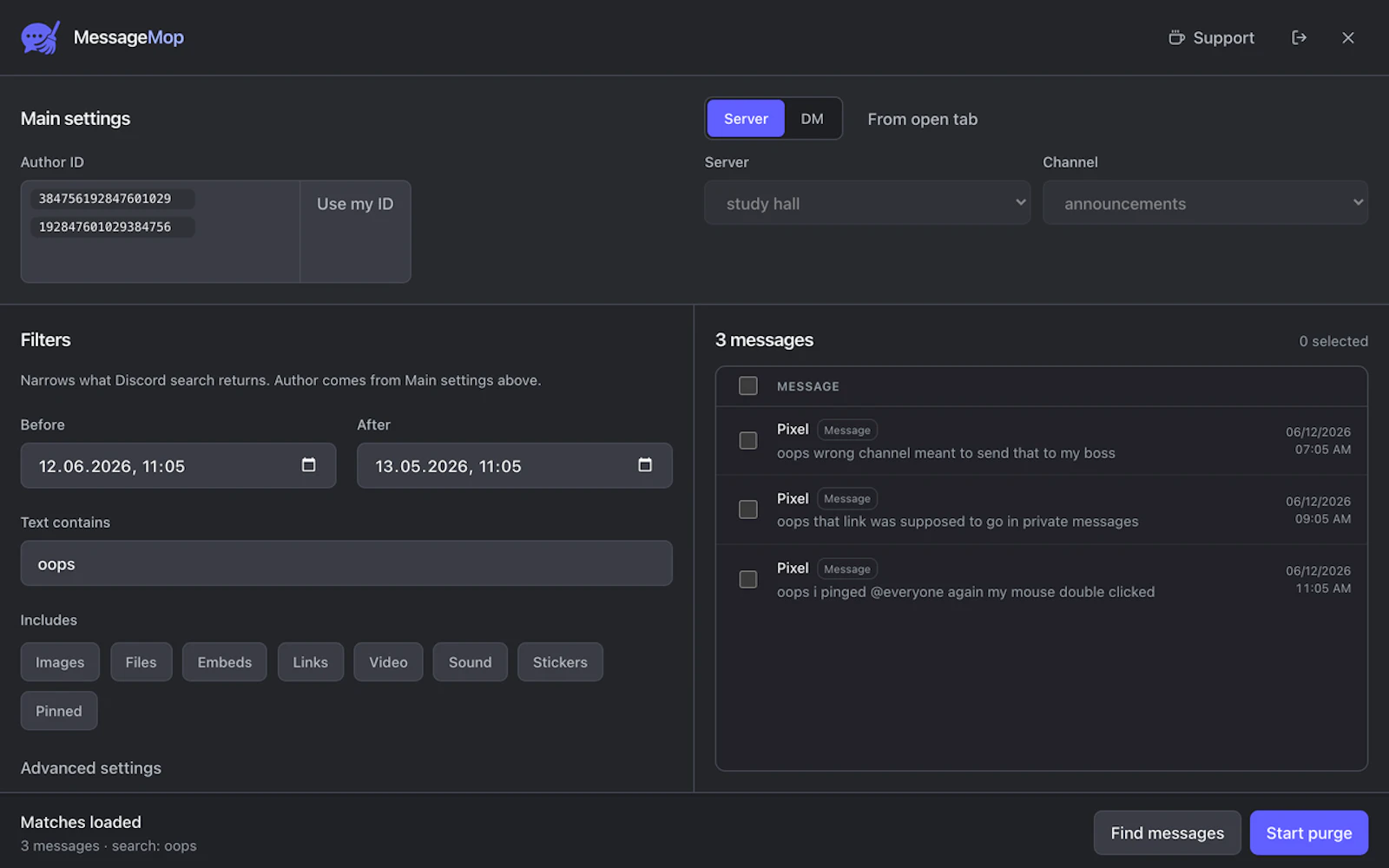Viewport: 1389px width, 868px height.
Task: Click the Message tag on the 11:05 AM row
Action: click(847, 569)
